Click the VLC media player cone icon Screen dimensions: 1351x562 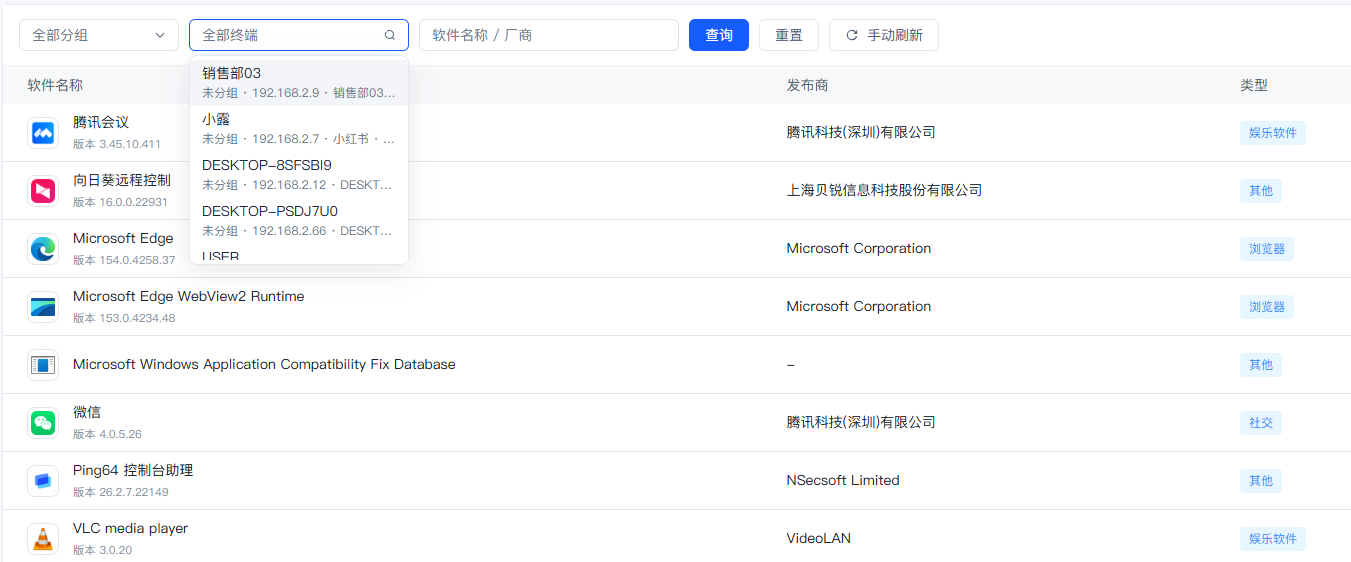(43, 539)
